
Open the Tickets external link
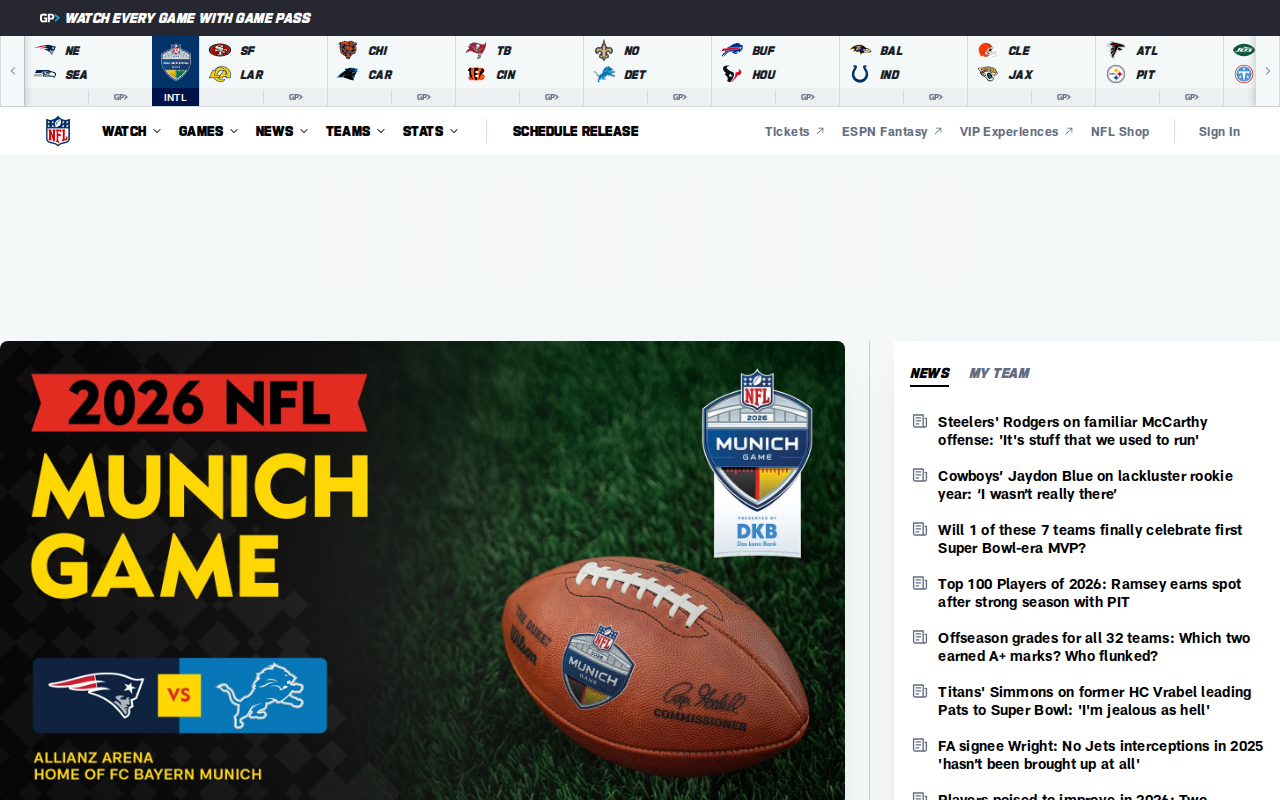click(x=794, y=131)
